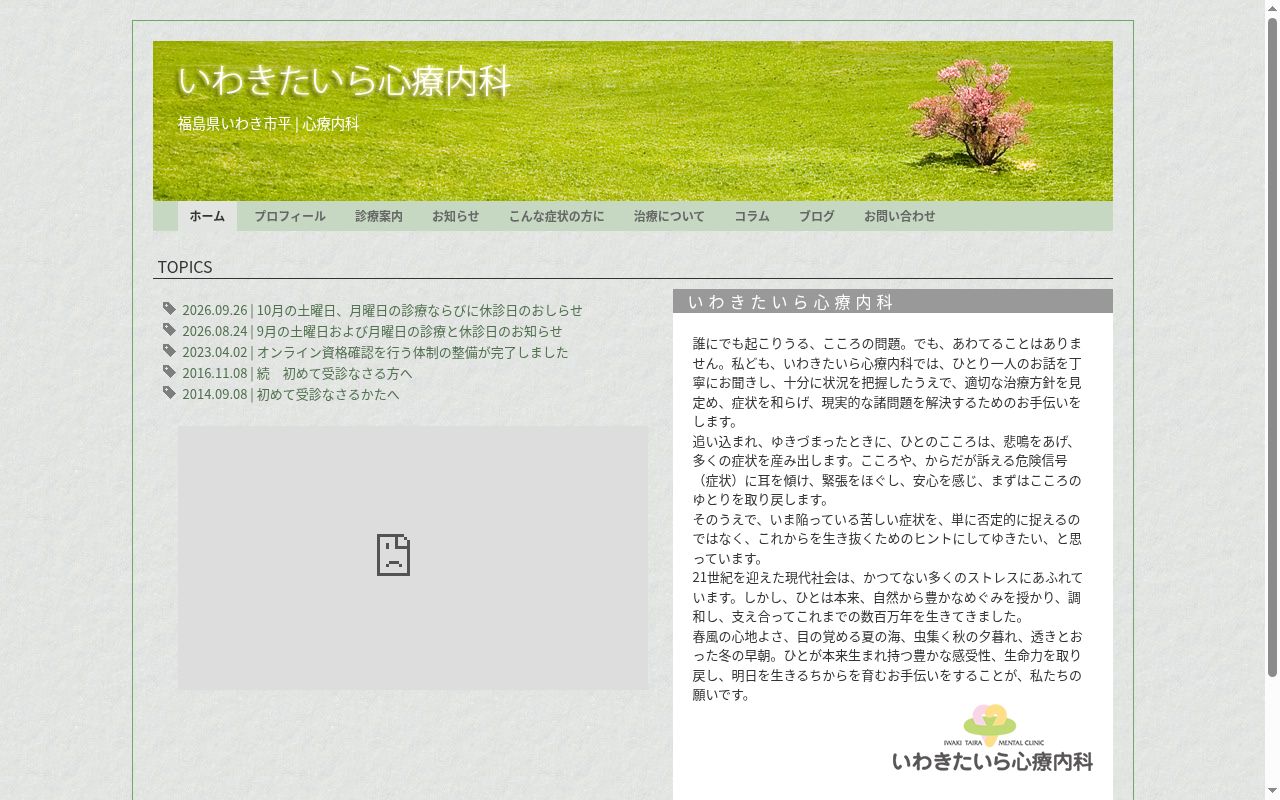This screenshot has height=800, width=1280.
Task: Click tag icon beside 2014.09.08 topic
Action: pyautogui.click(x=169, y=393)
